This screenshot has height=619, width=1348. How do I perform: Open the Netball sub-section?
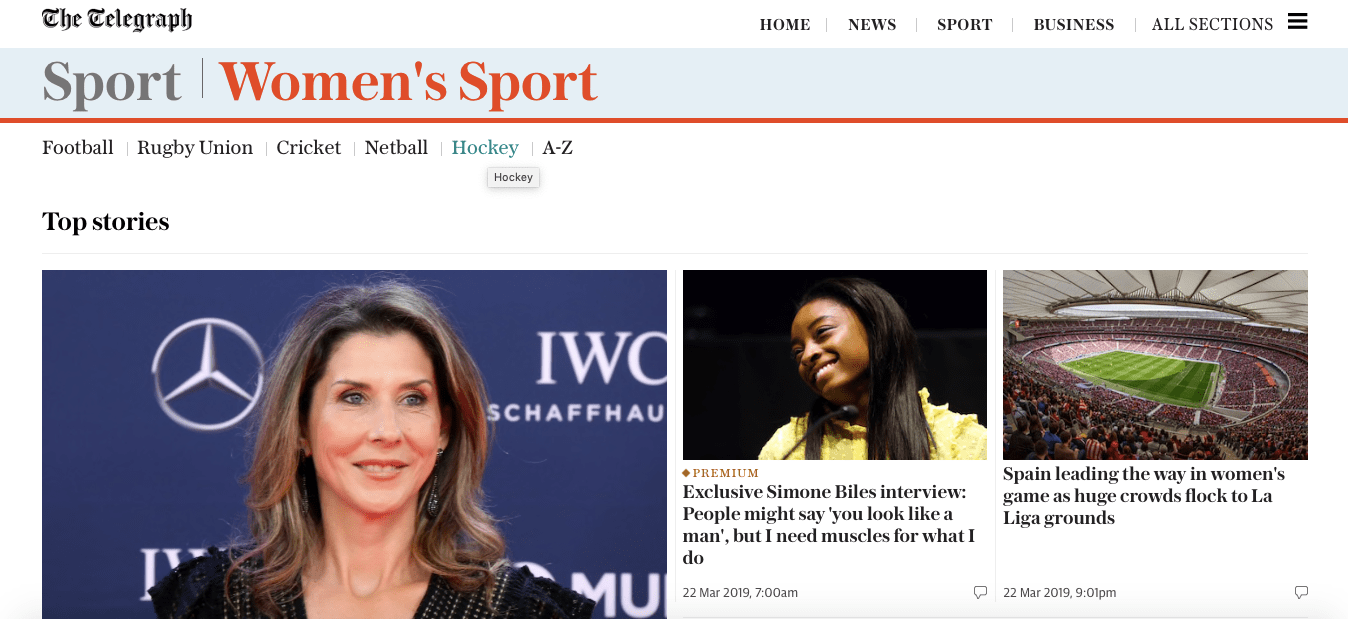click(396, 148)
